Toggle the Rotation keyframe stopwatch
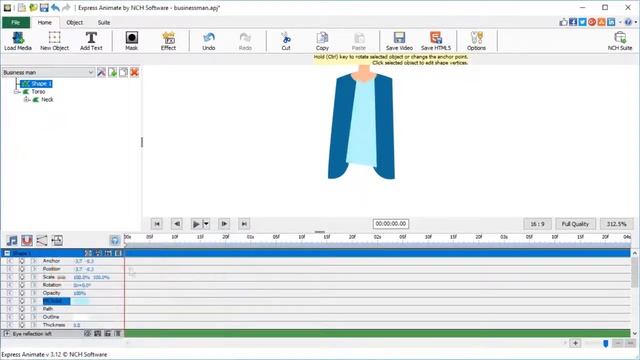 point(22,285)
